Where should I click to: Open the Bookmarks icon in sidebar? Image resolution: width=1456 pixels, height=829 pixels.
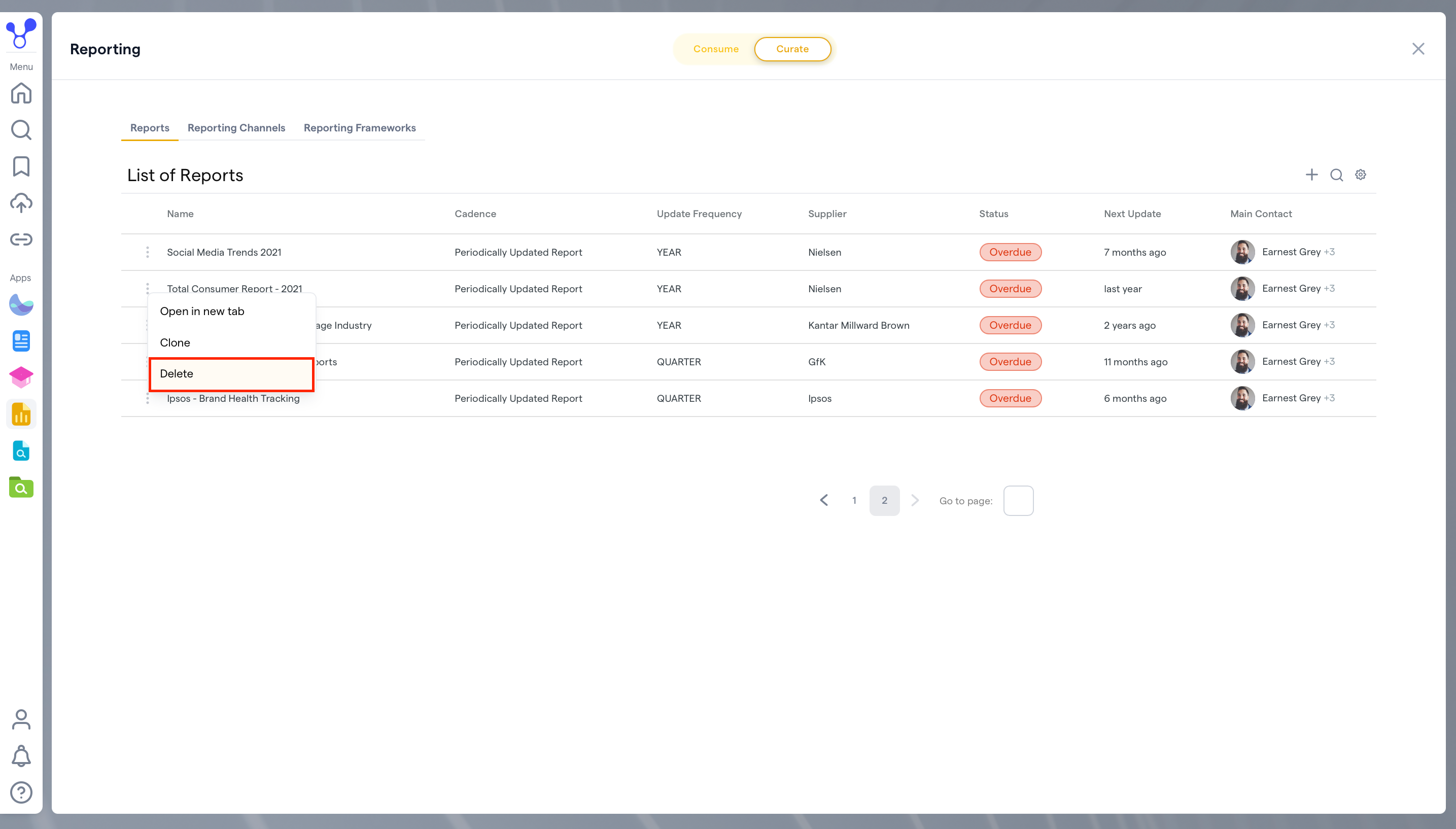click(21, 166)
